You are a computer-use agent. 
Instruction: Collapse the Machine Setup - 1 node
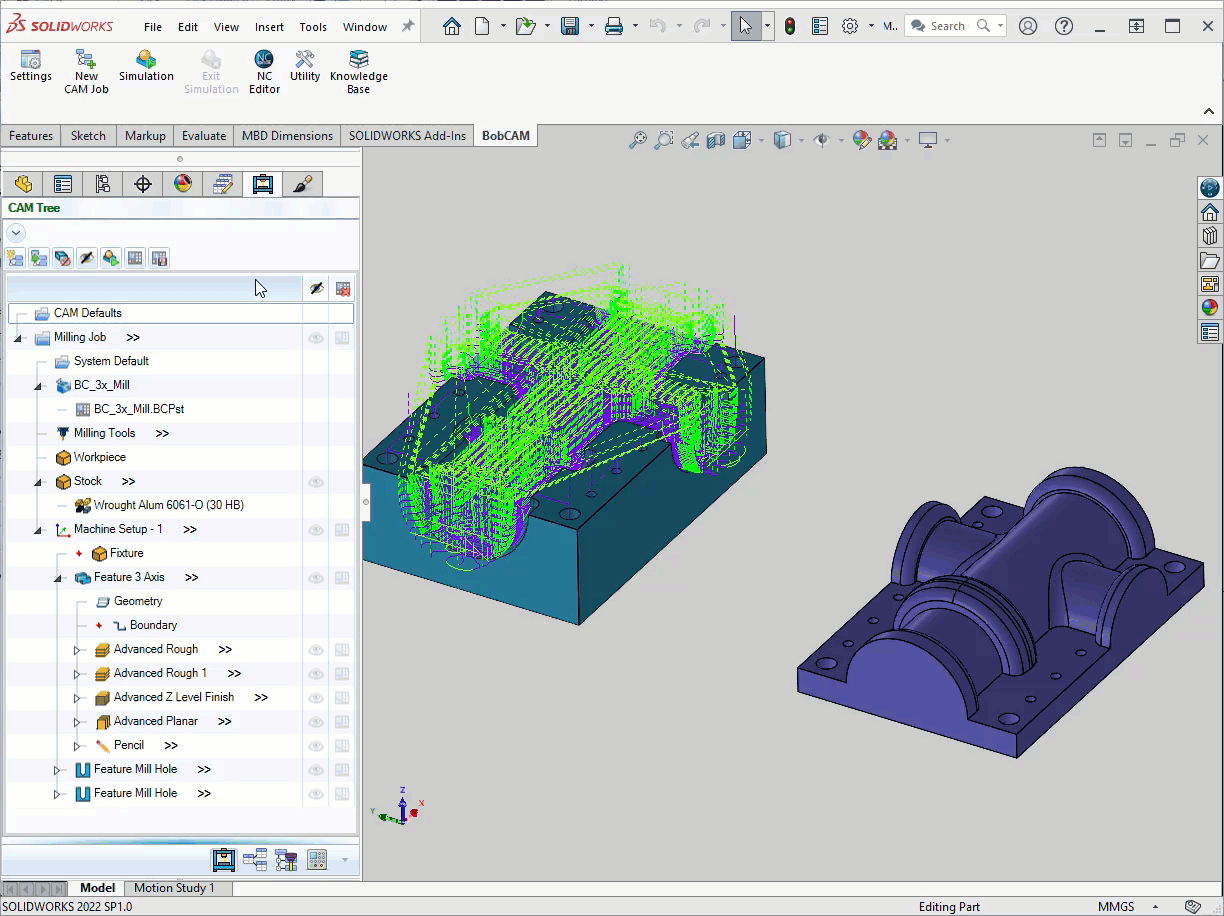tap(38, 530)
